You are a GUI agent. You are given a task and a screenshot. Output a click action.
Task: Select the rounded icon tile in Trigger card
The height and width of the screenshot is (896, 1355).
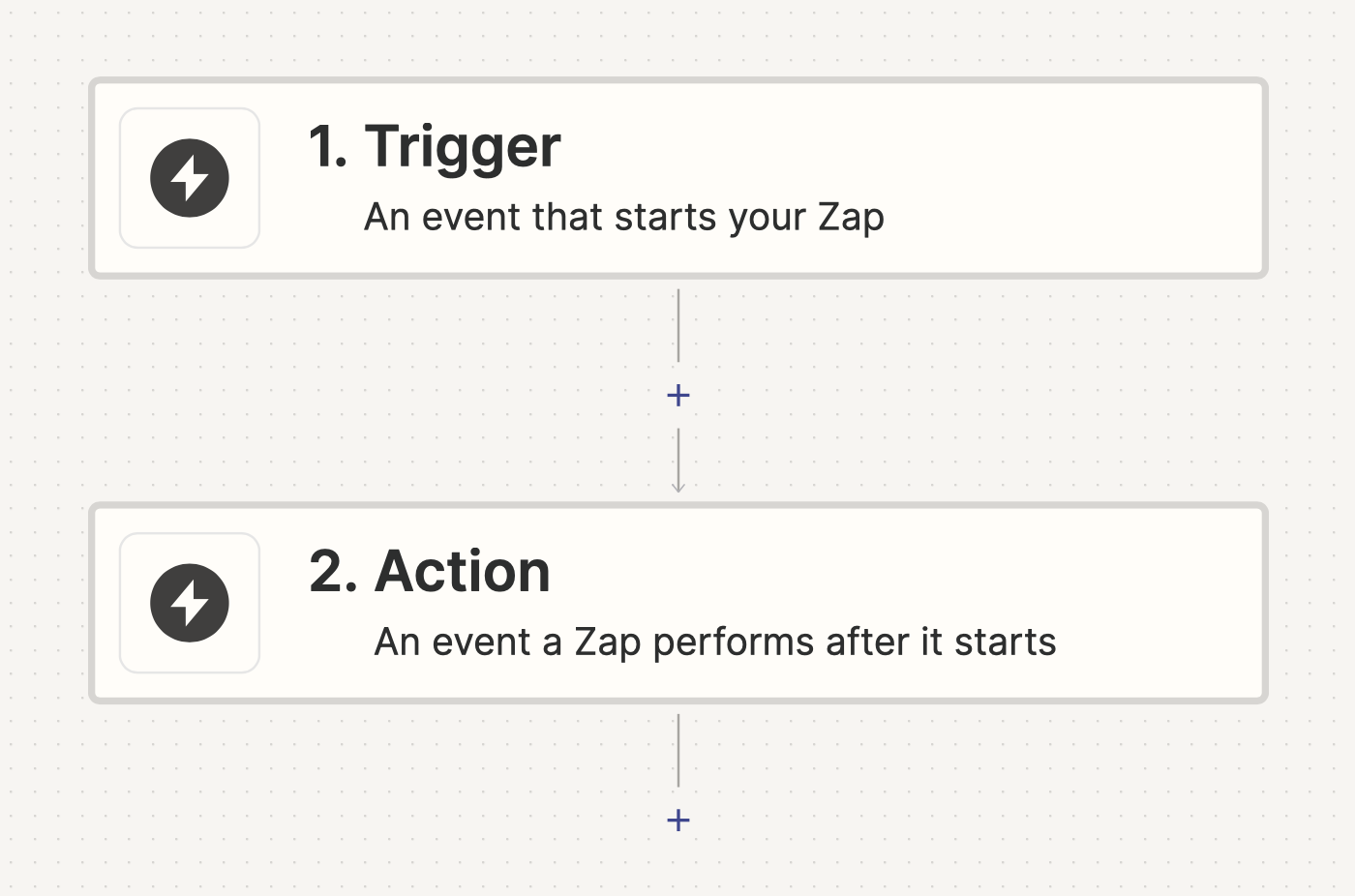pos(190,178)
